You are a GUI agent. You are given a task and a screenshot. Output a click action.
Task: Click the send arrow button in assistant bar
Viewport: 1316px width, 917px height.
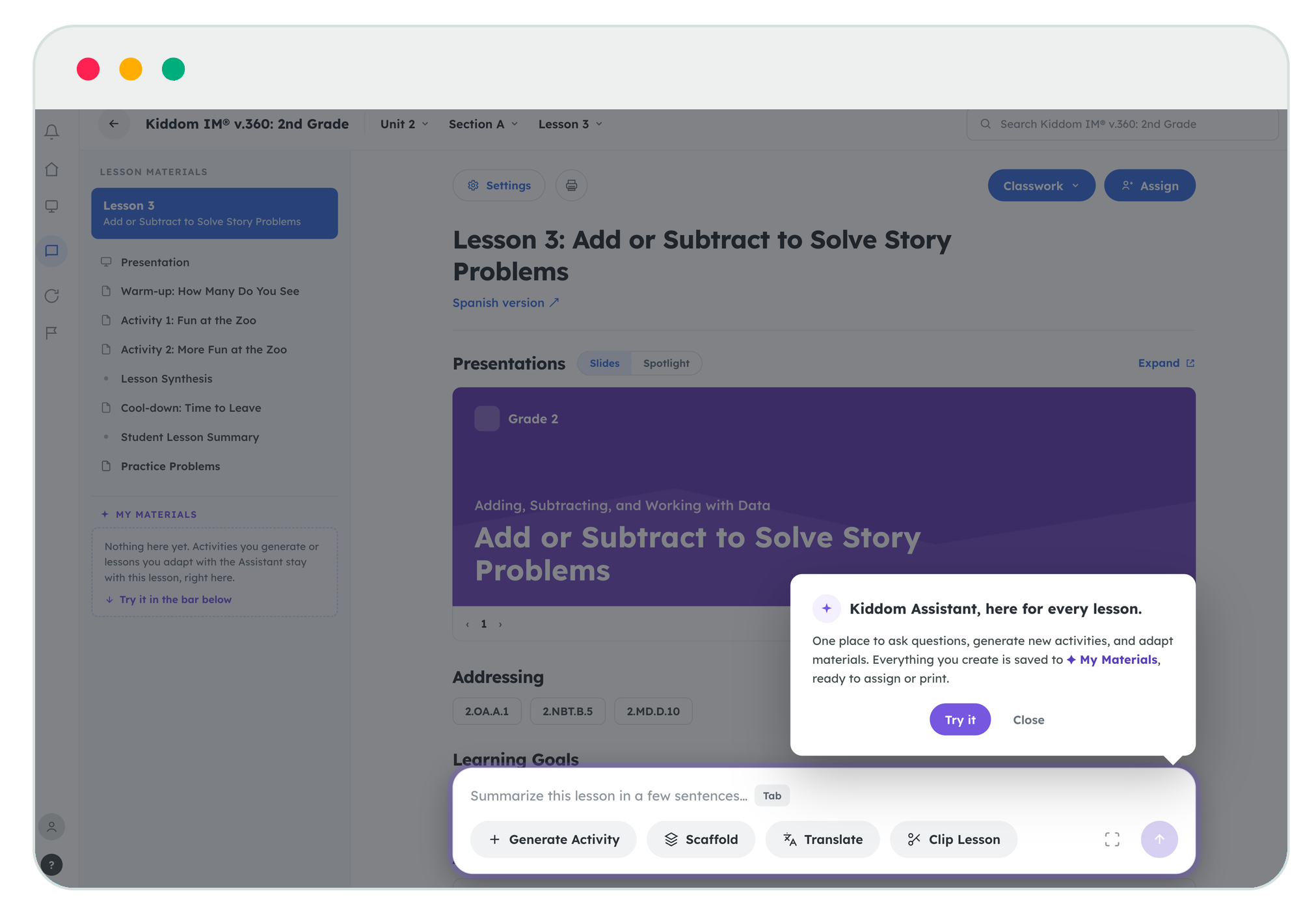coord(1159,839)
